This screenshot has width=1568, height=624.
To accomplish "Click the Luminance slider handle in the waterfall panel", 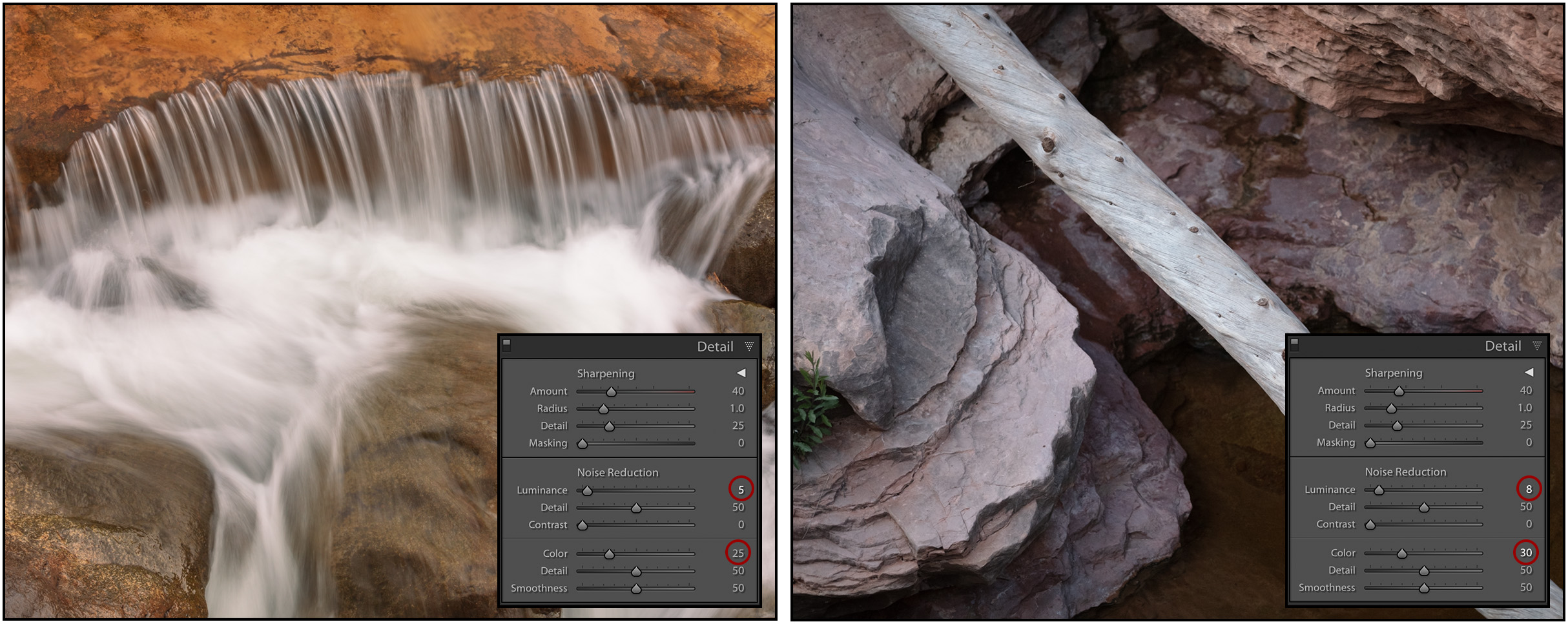I will pyautogui.click(x=587, y=491).
